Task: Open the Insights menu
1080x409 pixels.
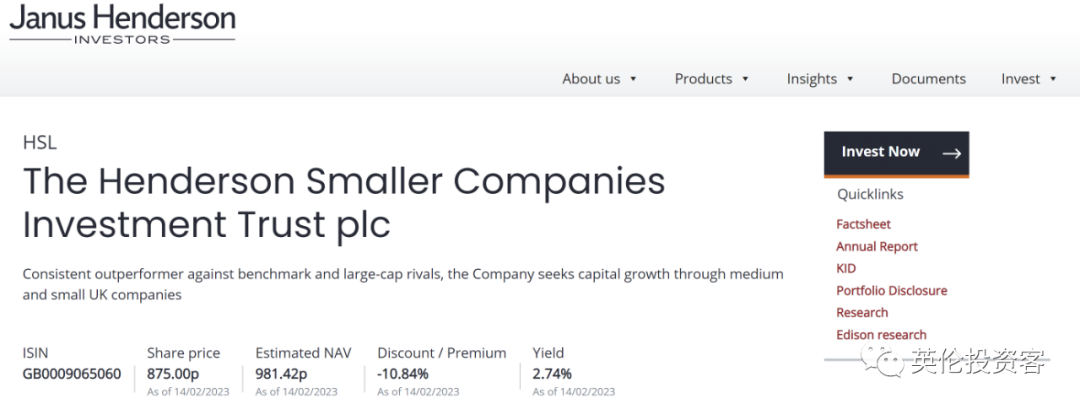Action: (811, 79)
